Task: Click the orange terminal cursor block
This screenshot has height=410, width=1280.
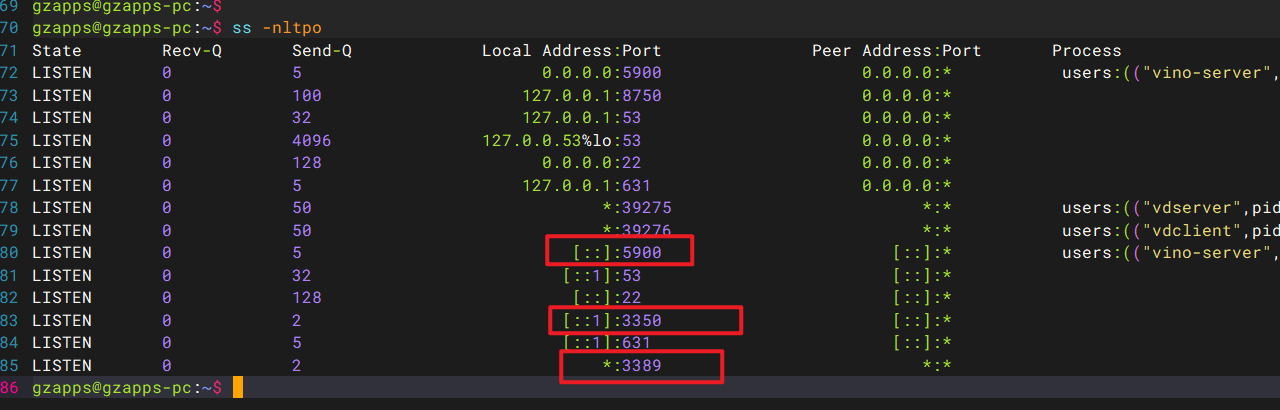Action: [x=238, y=387]
